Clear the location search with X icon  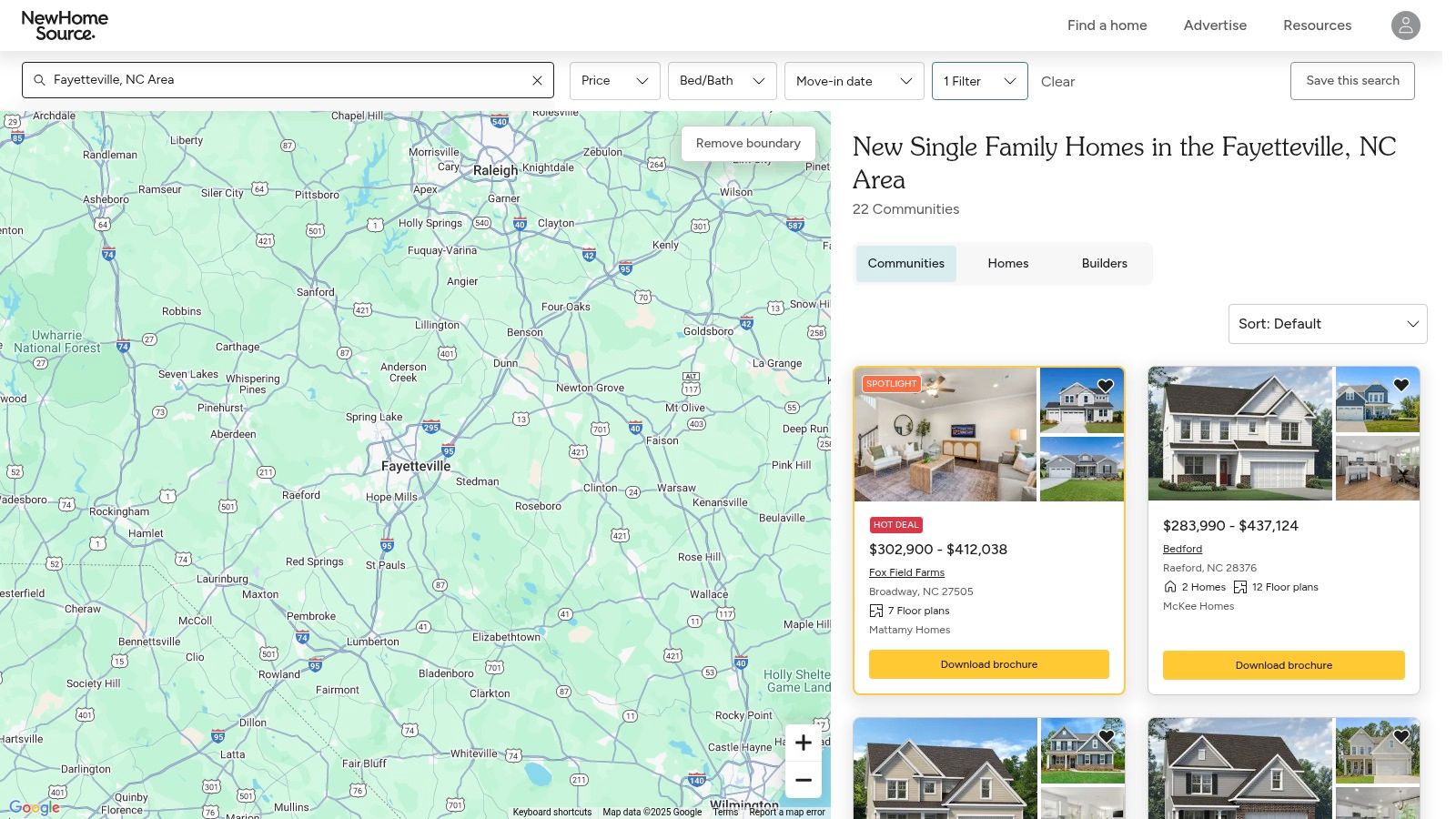[537, 80]
